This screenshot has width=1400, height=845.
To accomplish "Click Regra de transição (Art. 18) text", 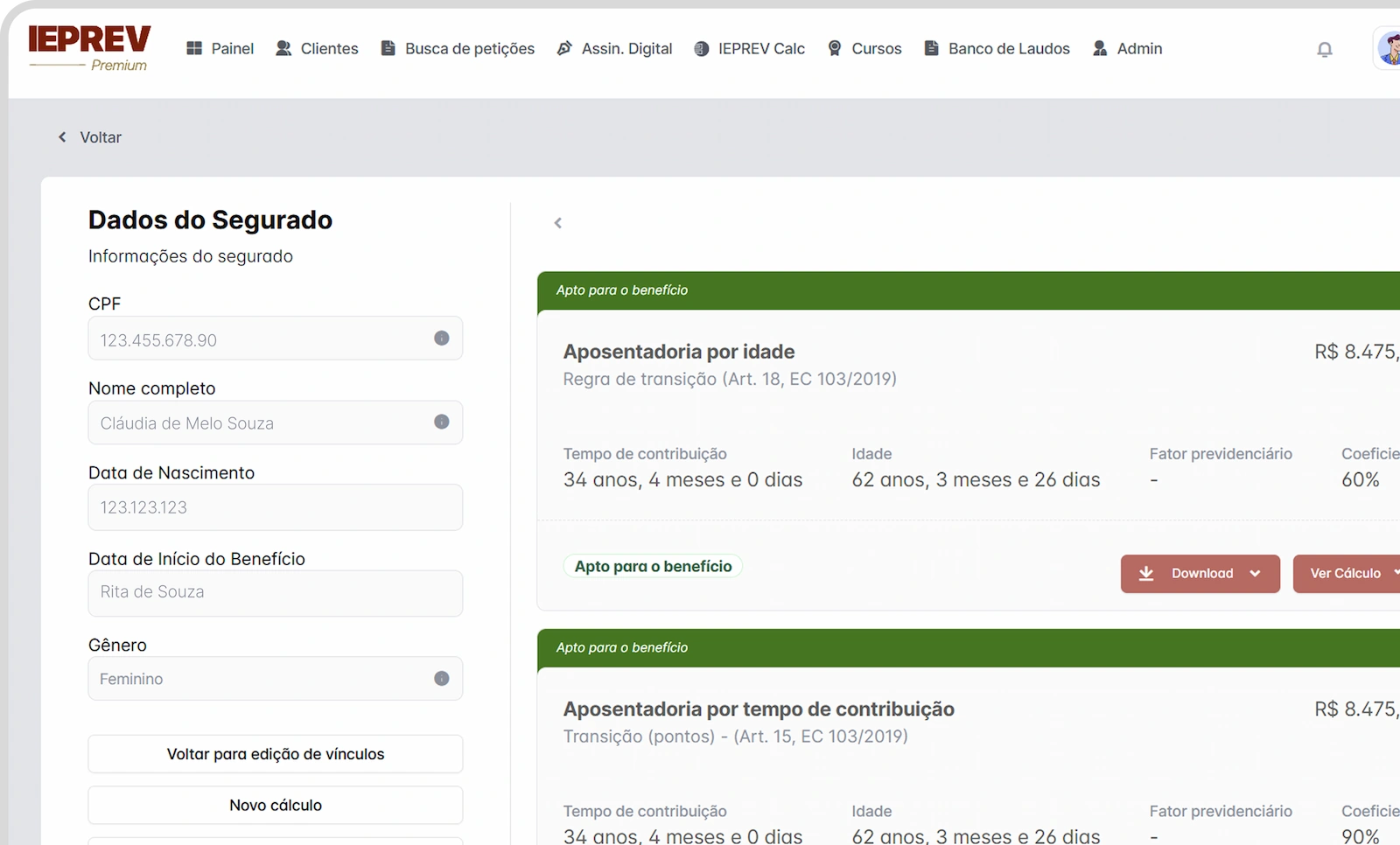I will tap(730, 379).
